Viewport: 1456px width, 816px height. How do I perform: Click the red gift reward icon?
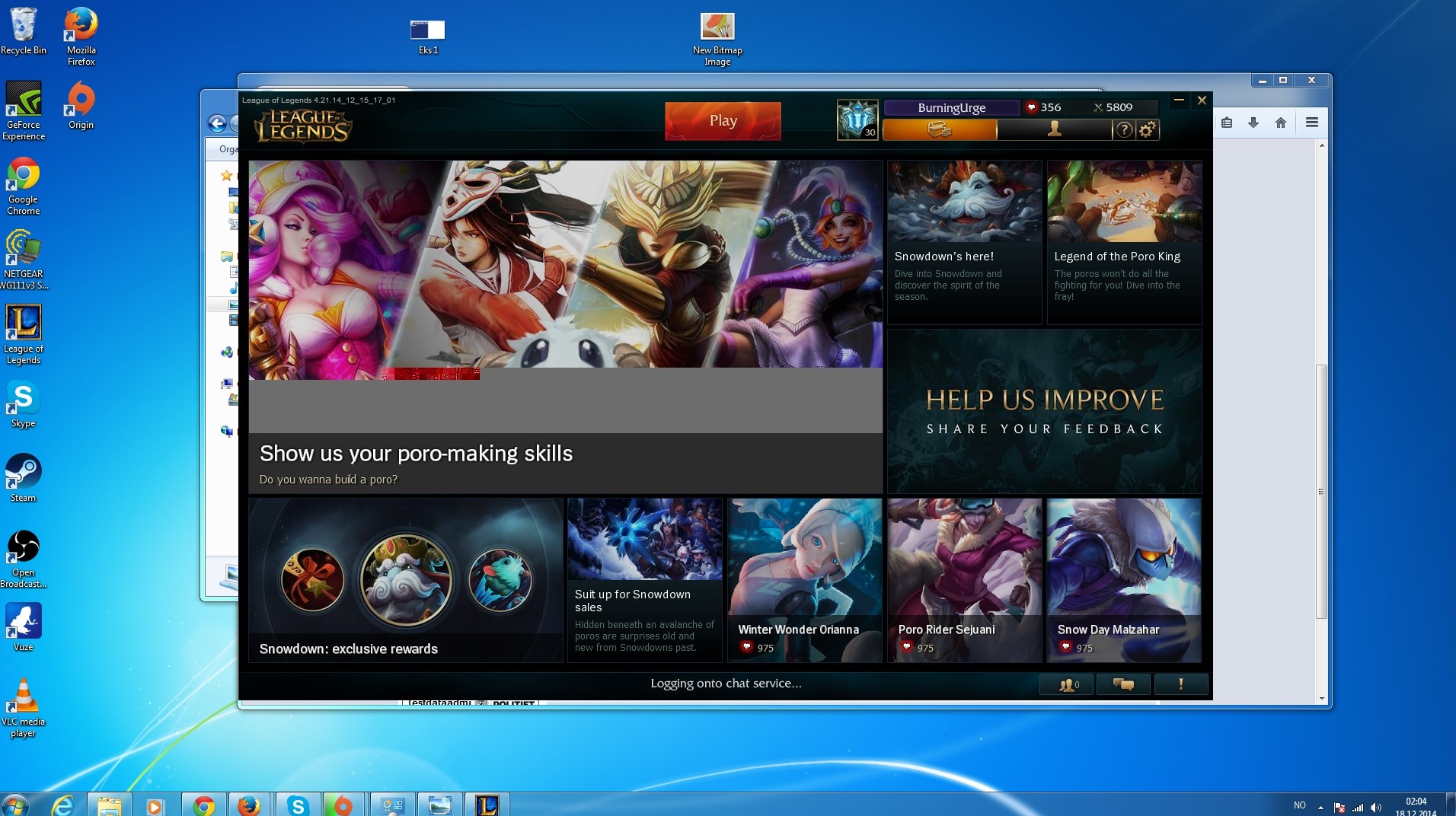coord(312,580)
